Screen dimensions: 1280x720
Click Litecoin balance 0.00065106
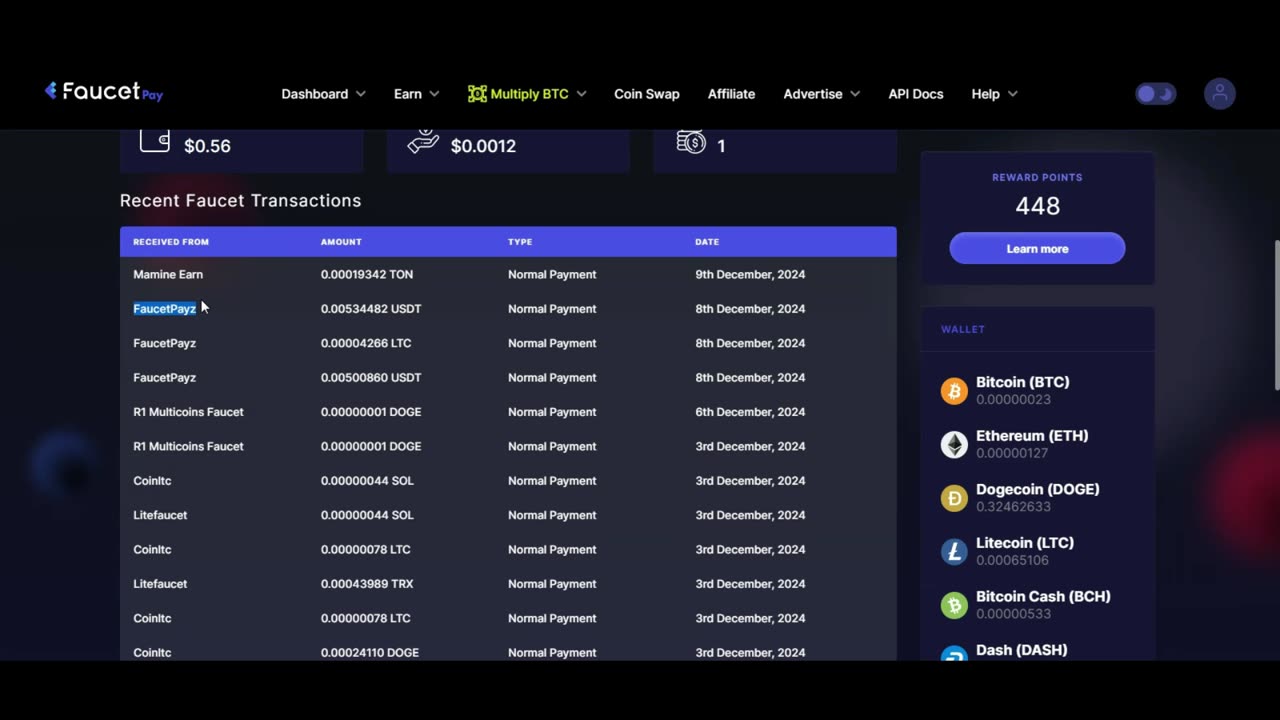[x=1013, y=560]
